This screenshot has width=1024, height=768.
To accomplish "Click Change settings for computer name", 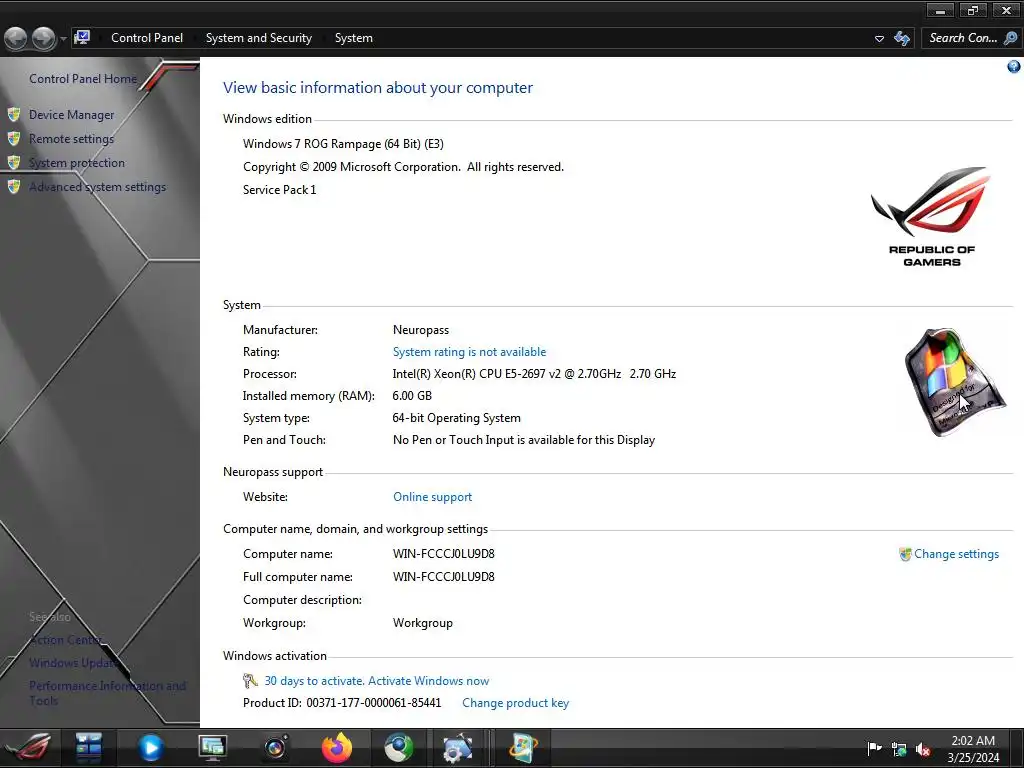I will [x=956, y=554].
